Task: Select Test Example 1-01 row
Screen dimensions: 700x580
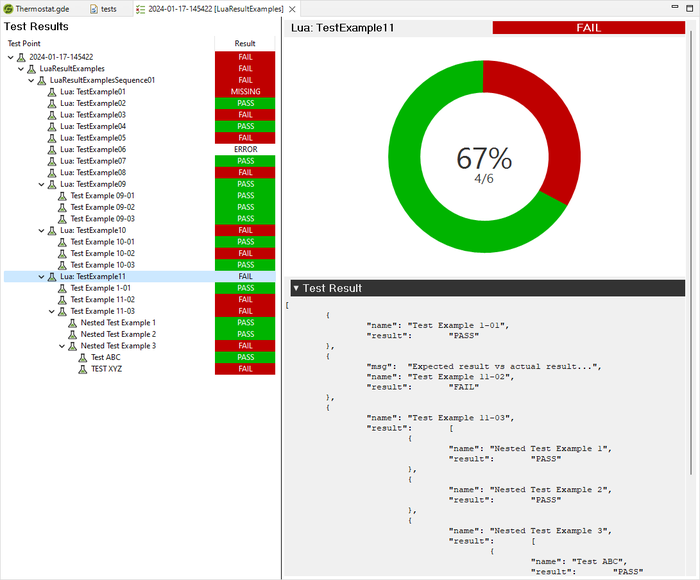Action: tap(139, 288)
